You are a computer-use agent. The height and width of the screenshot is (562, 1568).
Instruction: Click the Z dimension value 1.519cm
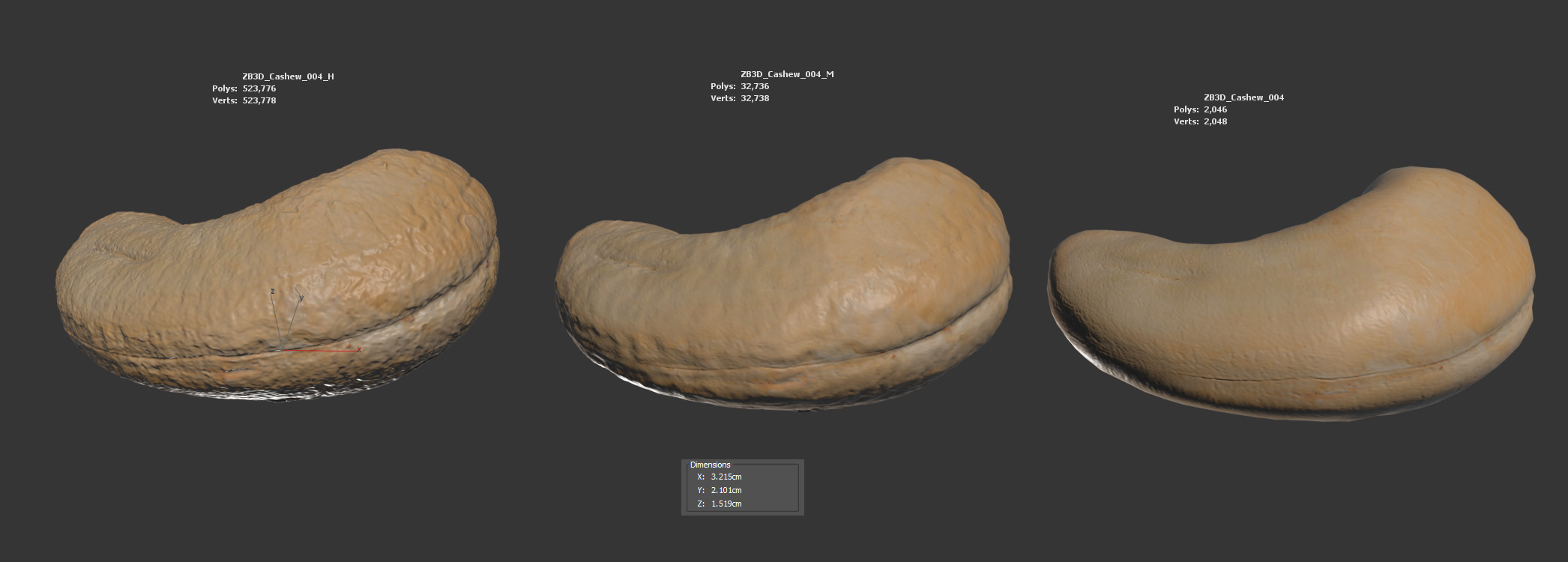pos(726,504)
